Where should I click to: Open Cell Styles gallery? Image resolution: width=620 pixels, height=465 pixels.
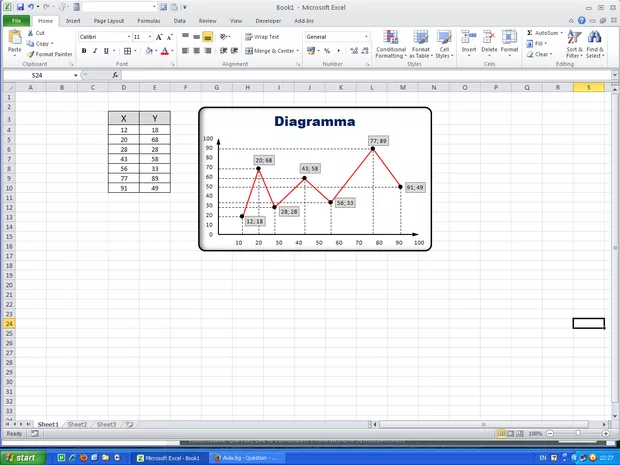tap(444, 45)
